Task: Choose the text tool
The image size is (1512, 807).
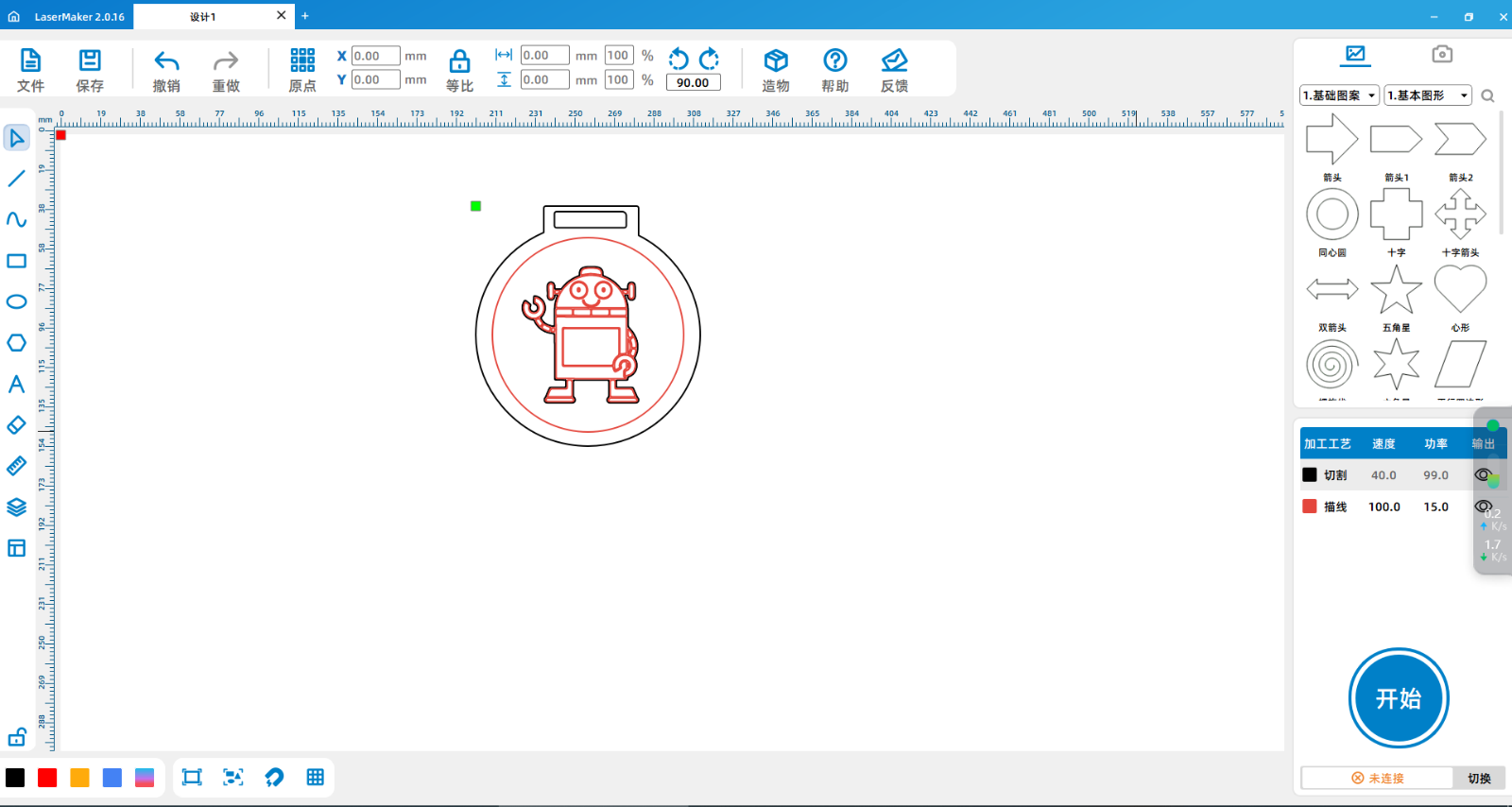Action: [16, 385]
